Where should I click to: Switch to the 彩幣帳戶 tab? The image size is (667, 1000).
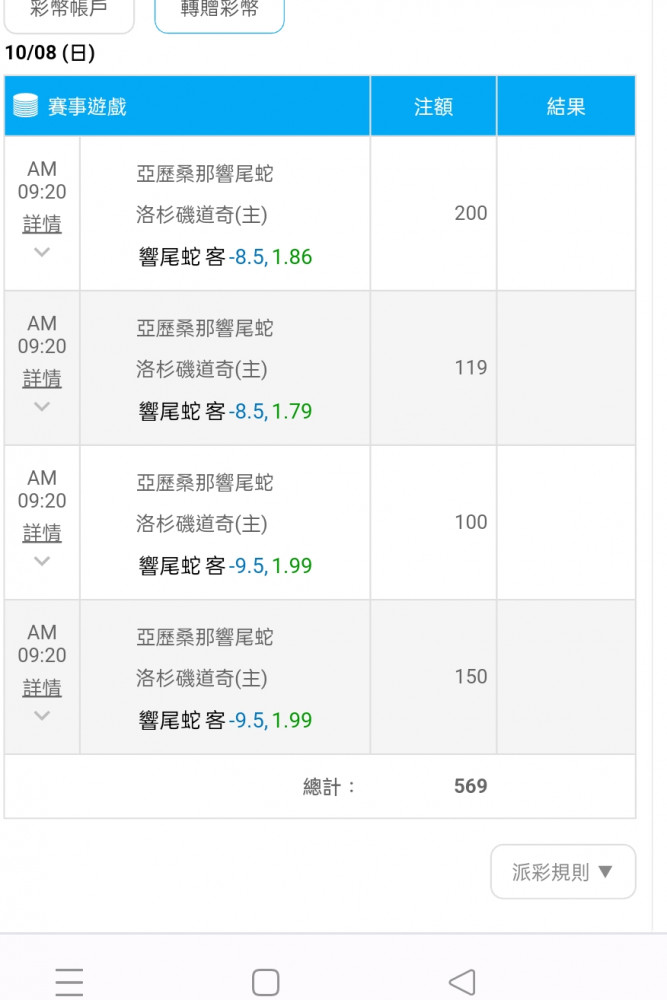click(x=69, y=11)
